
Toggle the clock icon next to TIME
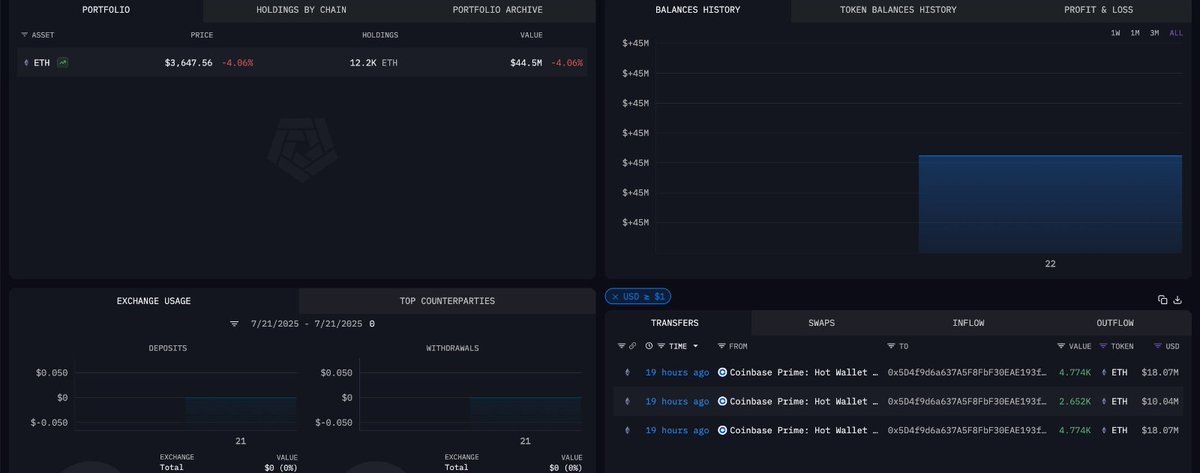pyautogui.click(x=650, y=346)
